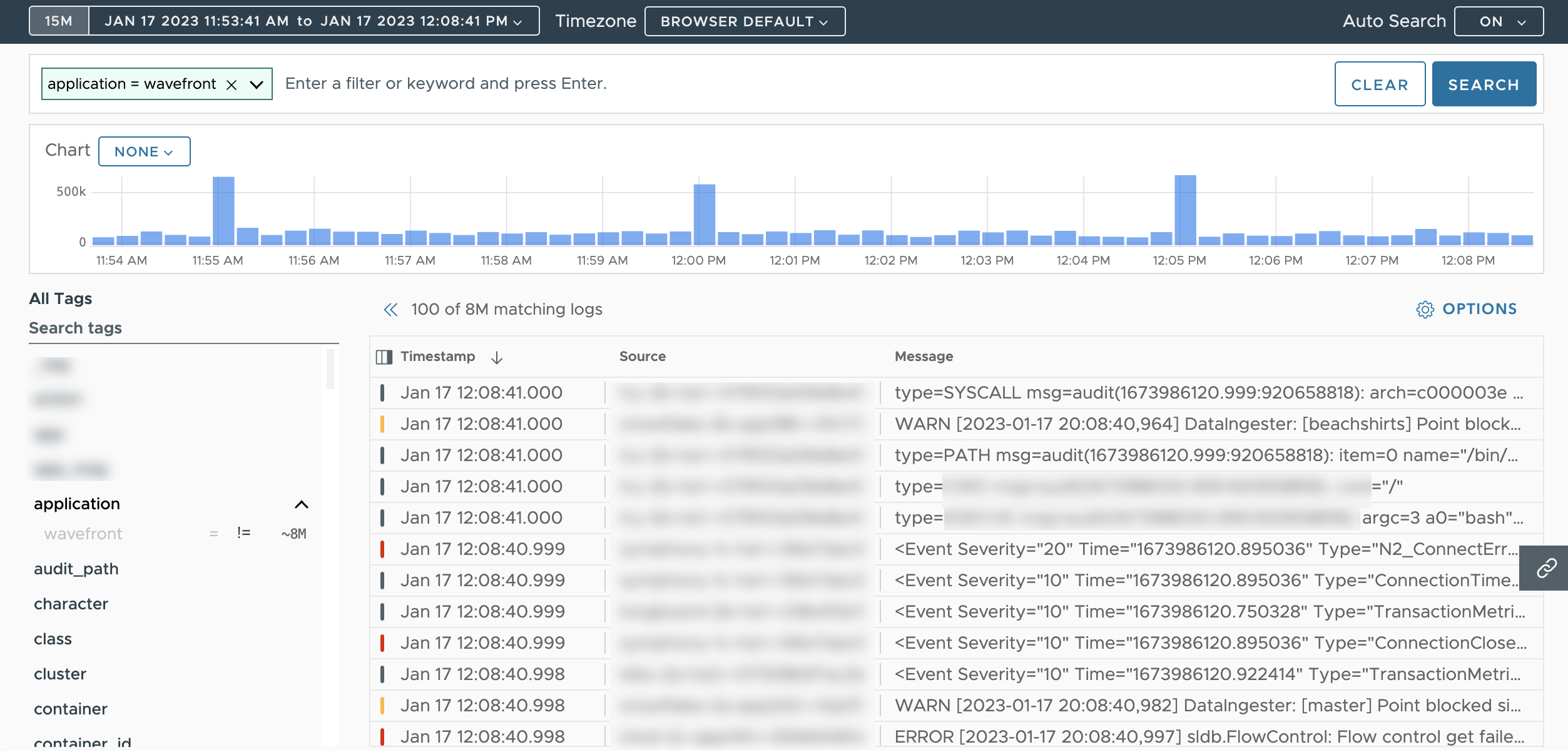Open the OPTIONS menu
Viewport: 1568px width, 752px height.
pyautogui.click(x=1479, y=309)
